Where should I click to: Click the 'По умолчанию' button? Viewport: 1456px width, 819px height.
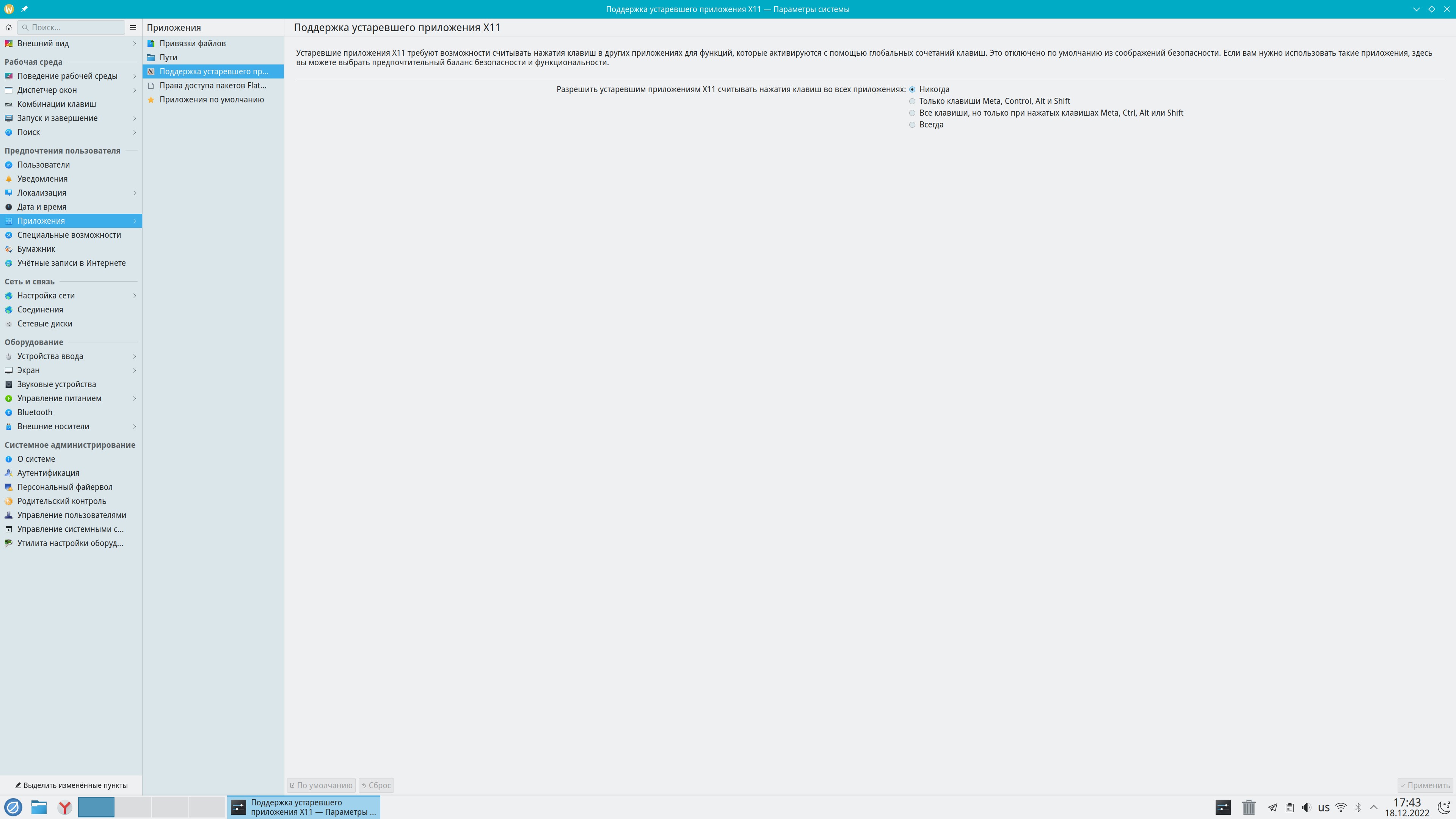point(321,785)
